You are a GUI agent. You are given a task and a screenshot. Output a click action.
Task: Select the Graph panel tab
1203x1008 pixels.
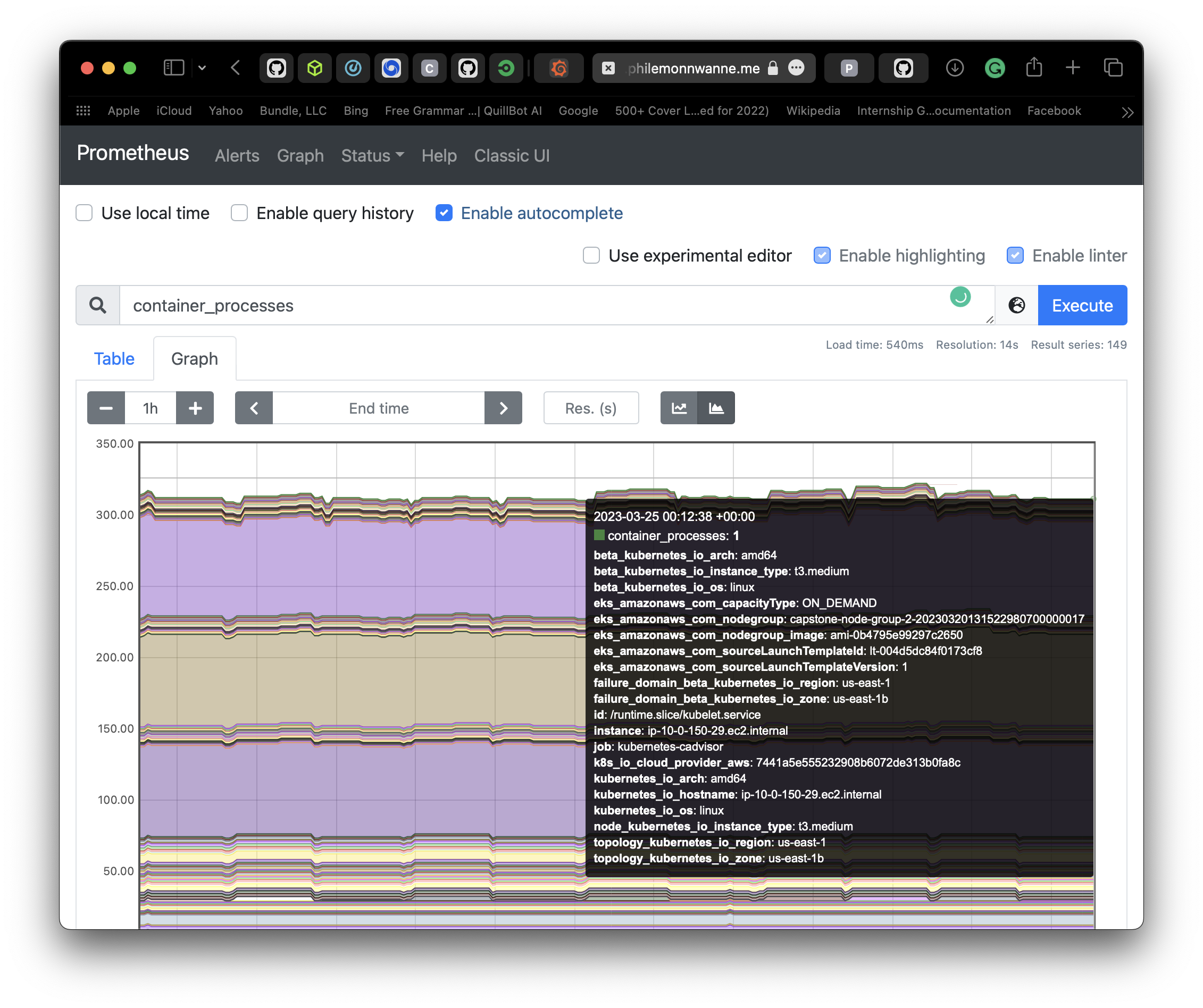[194, 358]
